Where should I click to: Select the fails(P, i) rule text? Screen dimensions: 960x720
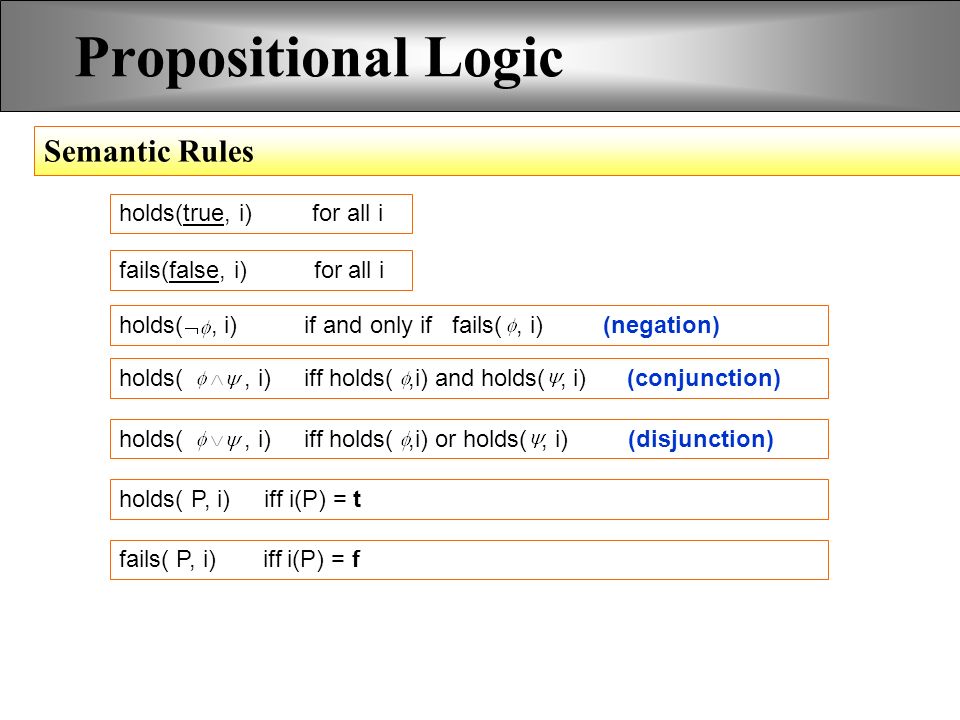239,559
